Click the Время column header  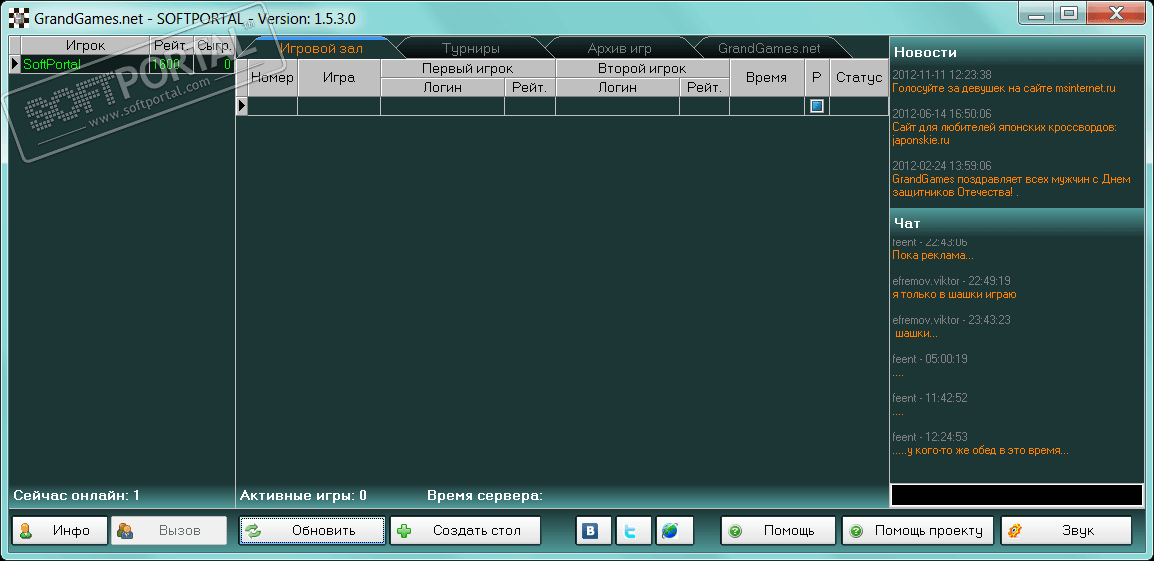pyautogui.click(x=766, y=77)
